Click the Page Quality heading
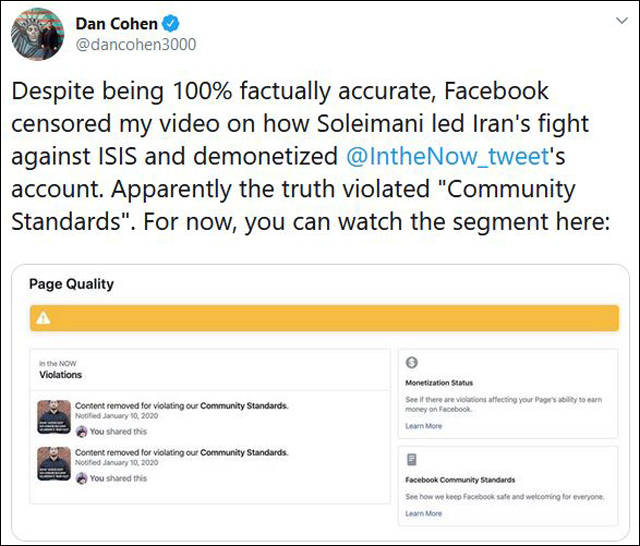This screenshot has width=640, height=546. tap(71, 284)
